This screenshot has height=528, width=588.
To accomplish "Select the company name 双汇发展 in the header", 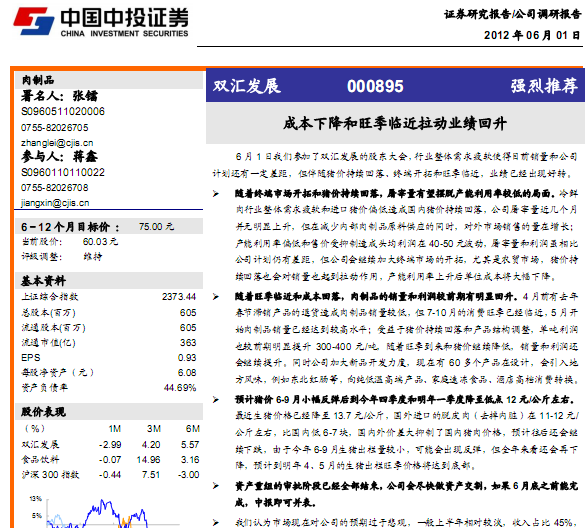I will tap(246, 86).
